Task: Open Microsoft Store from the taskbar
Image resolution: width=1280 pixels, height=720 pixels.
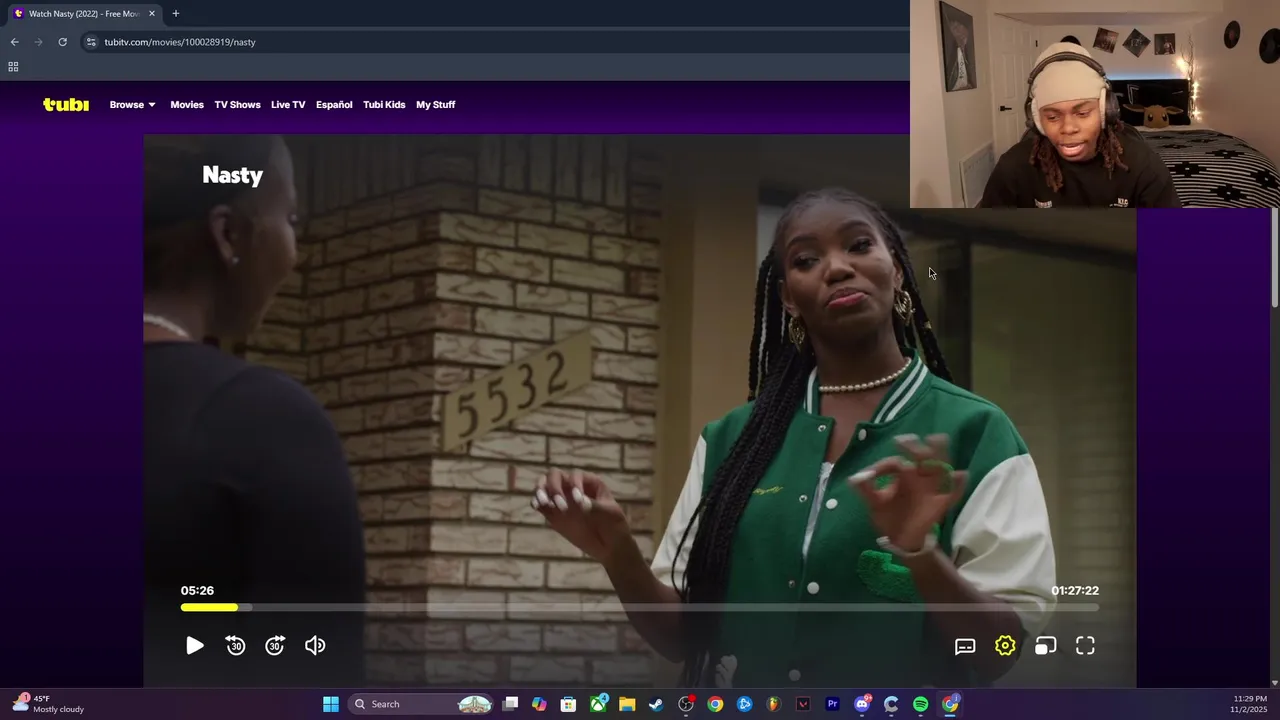Action: [x=568, y=704]
